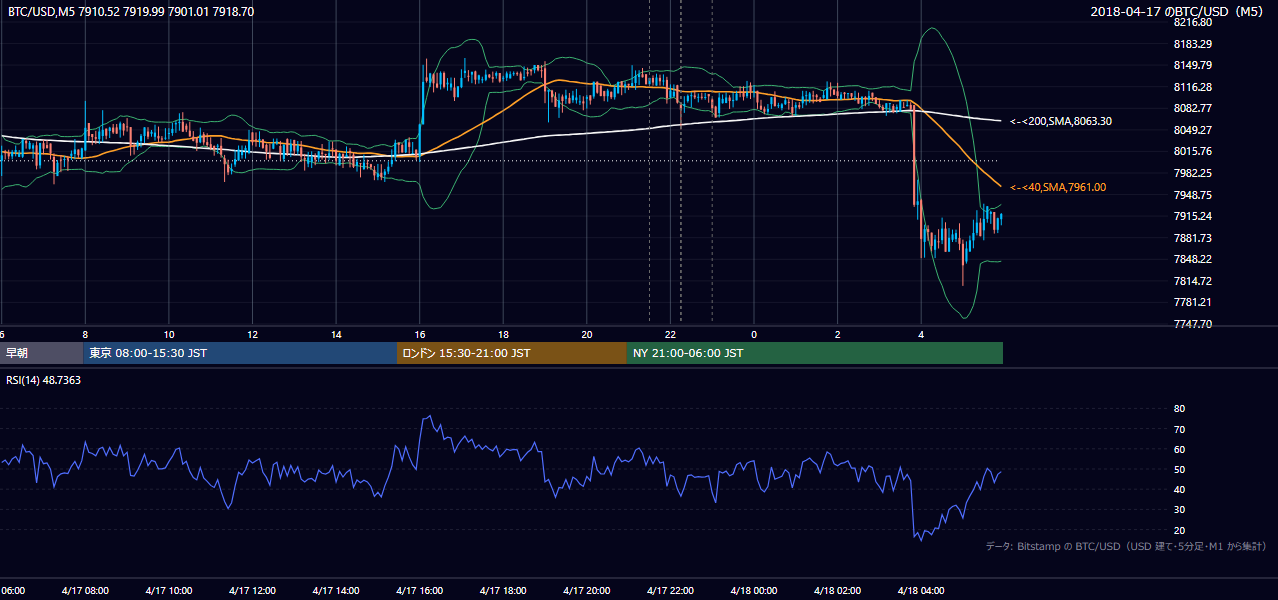1278x600 pixels.
Task: Click price axis value 8183.29
Action: click(1192, 44)
